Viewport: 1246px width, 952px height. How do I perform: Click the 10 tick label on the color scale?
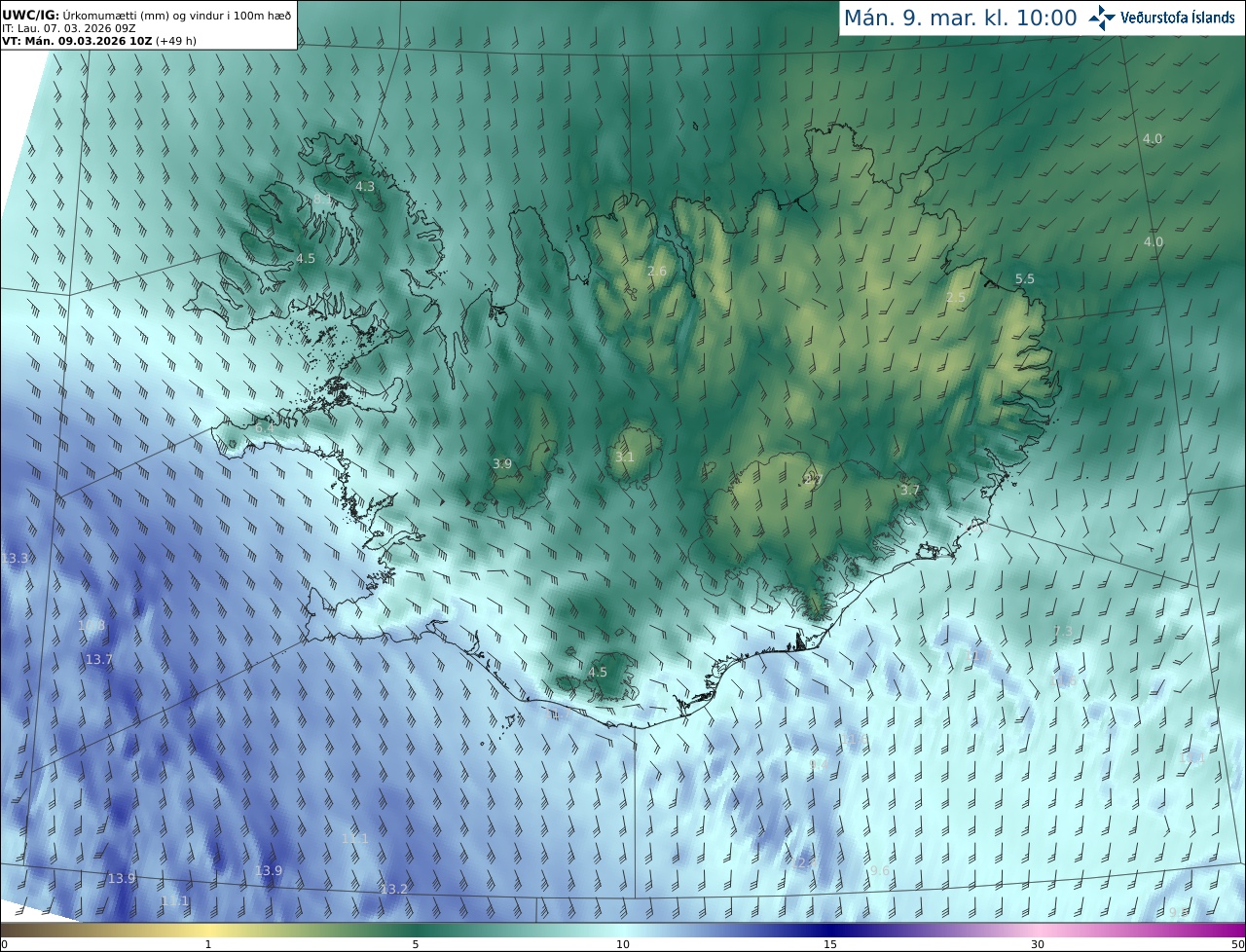click(x=623, y=944)
